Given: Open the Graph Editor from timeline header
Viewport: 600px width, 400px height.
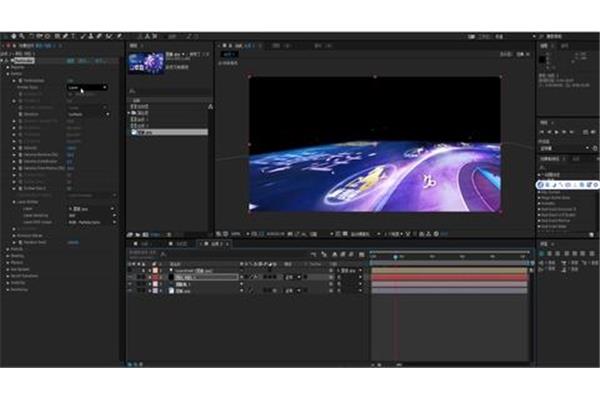Looking at the screenshot, I should 361,254.
